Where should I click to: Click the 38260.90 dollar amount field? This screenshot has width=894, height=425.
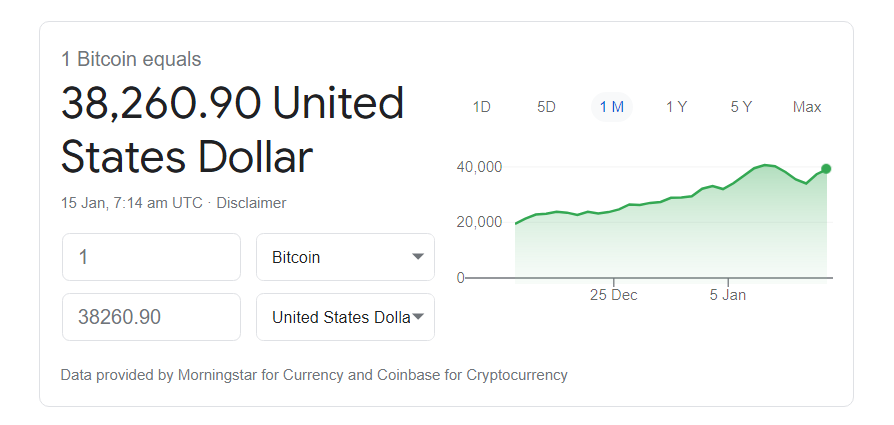click(x=151, y=317)
